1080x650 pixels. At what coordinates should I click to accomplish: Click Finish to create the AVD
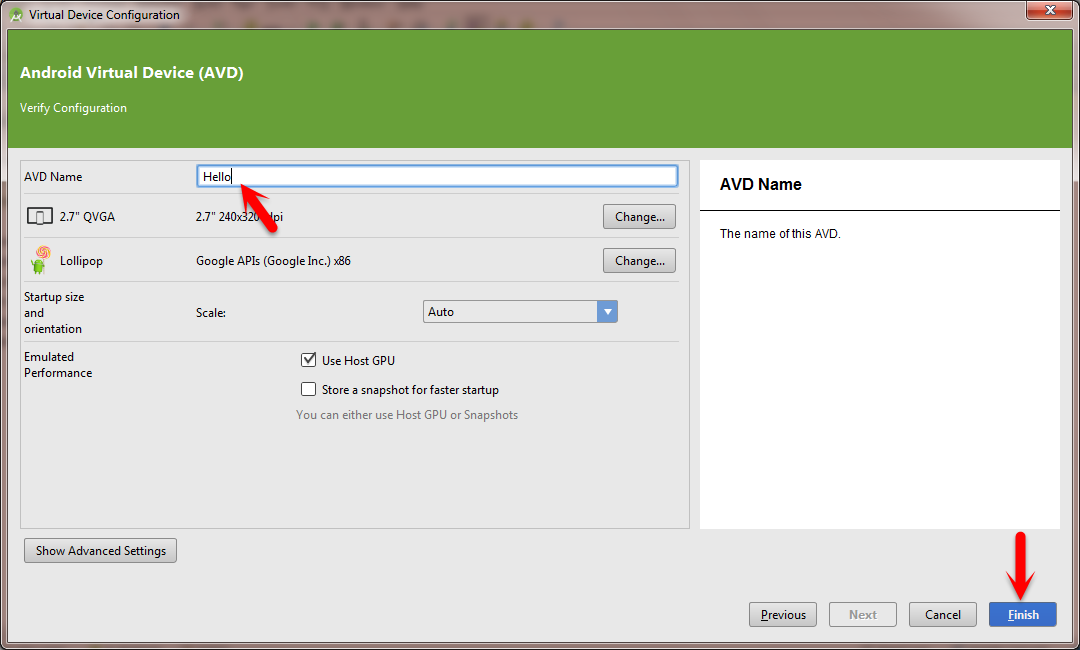[1022, 615]
